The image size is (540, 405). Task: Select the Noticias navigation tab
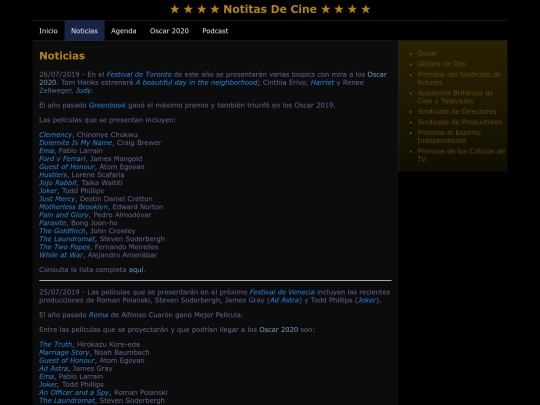(x=84, y=31)
